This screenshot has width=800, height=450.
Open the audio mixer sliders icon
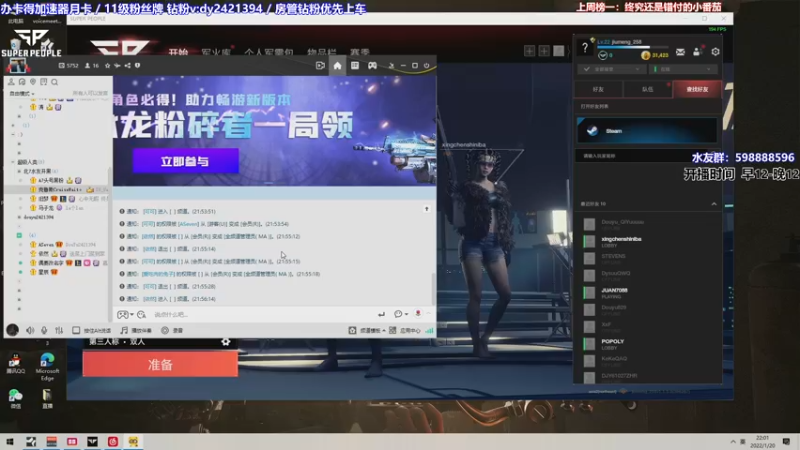click(x=59, y=331)
